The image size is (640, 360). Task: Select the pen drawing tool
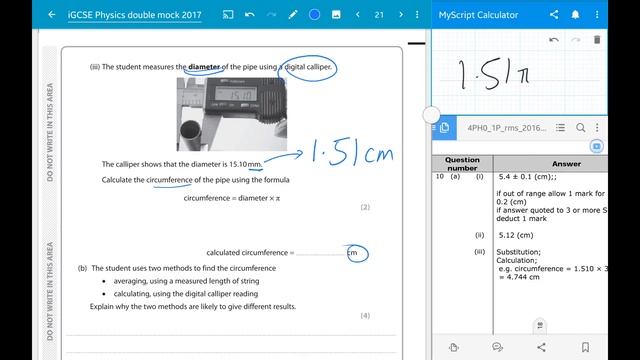coord(293,15)
